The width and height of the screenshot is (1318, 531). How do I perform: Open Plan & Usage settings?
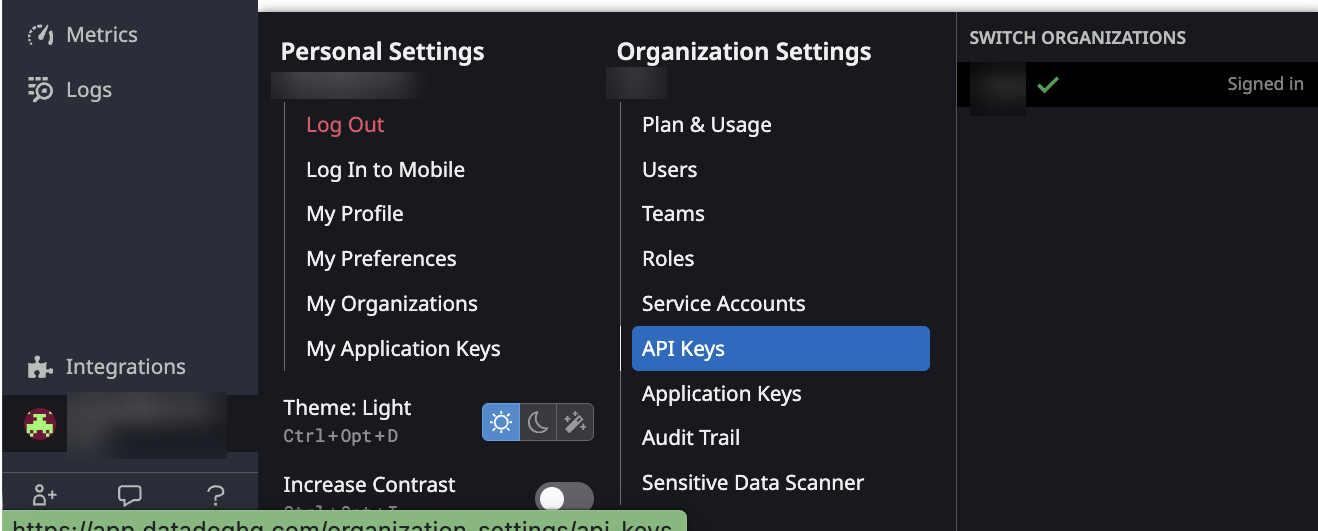(x=706, y=125)
